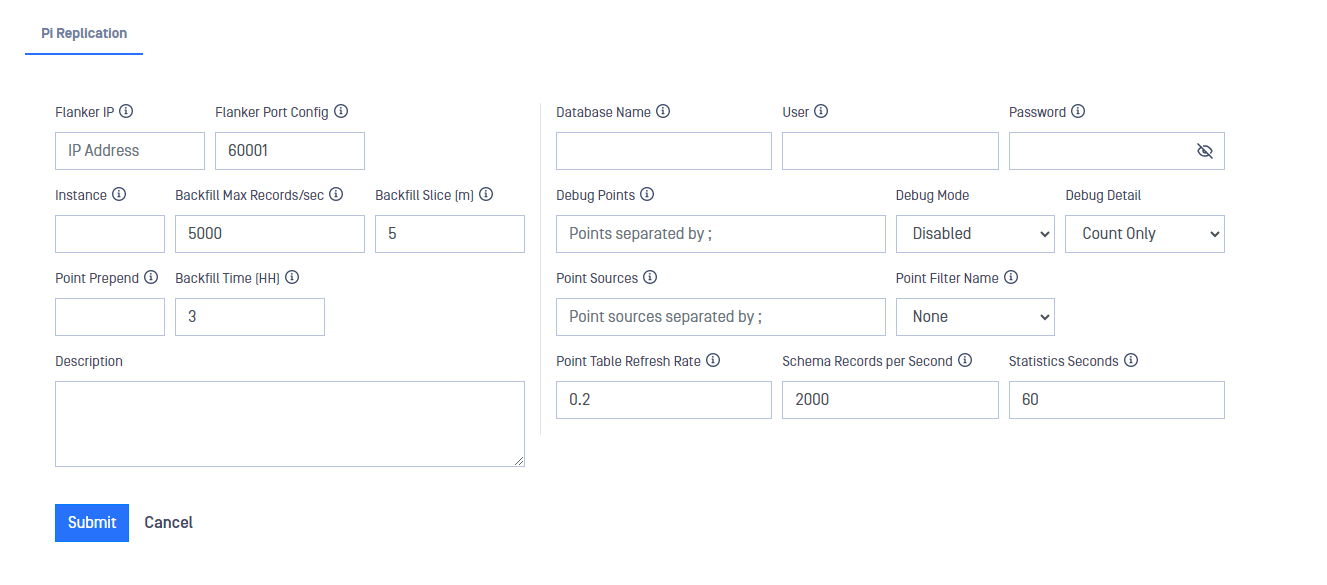Viewport: 1327px width, 585px height.
Task: Click the info icon next to Backfill Slice (m)
Action: click(487, 195)
